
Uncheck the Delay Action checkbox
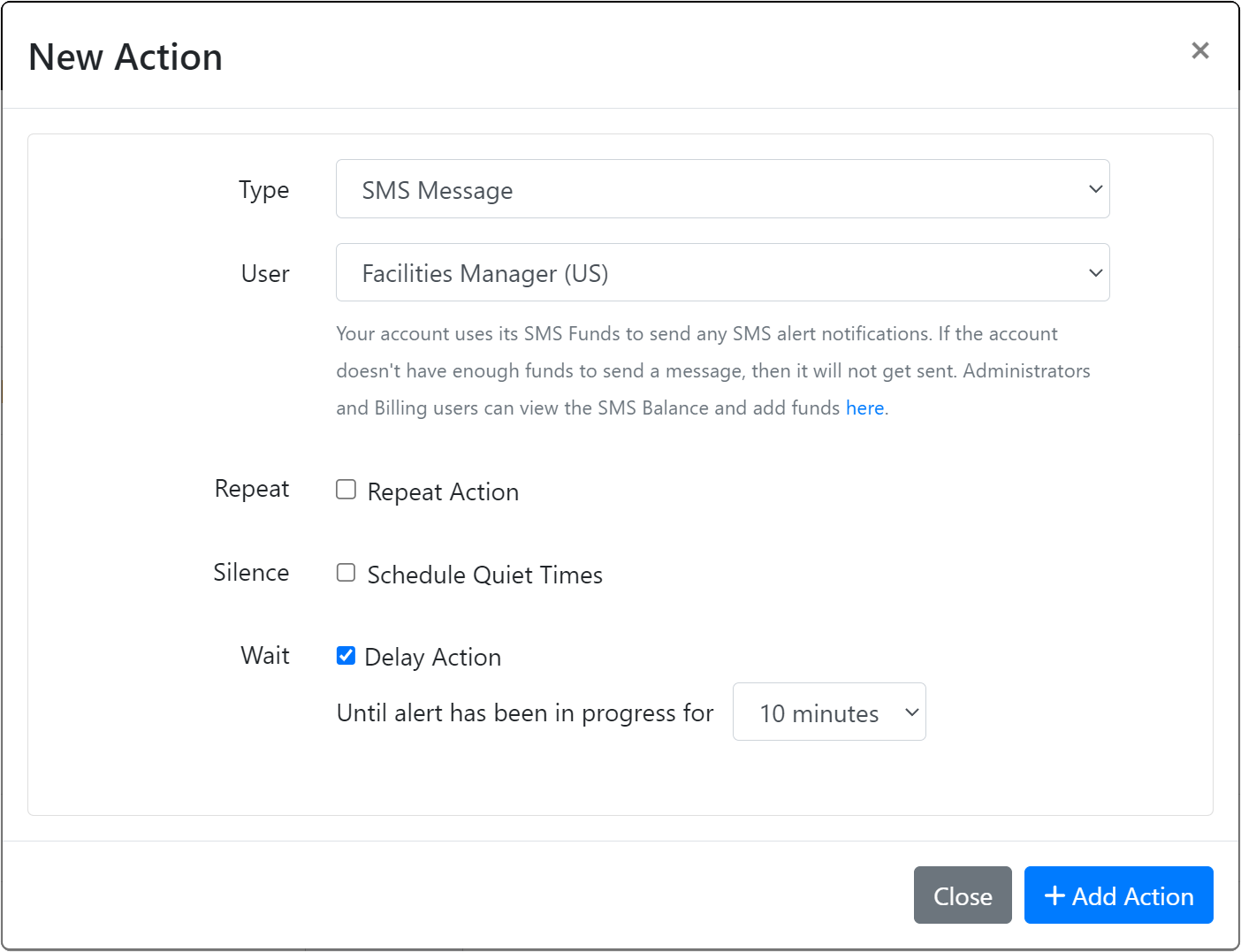pyautogui.click(x=346, y=656)
